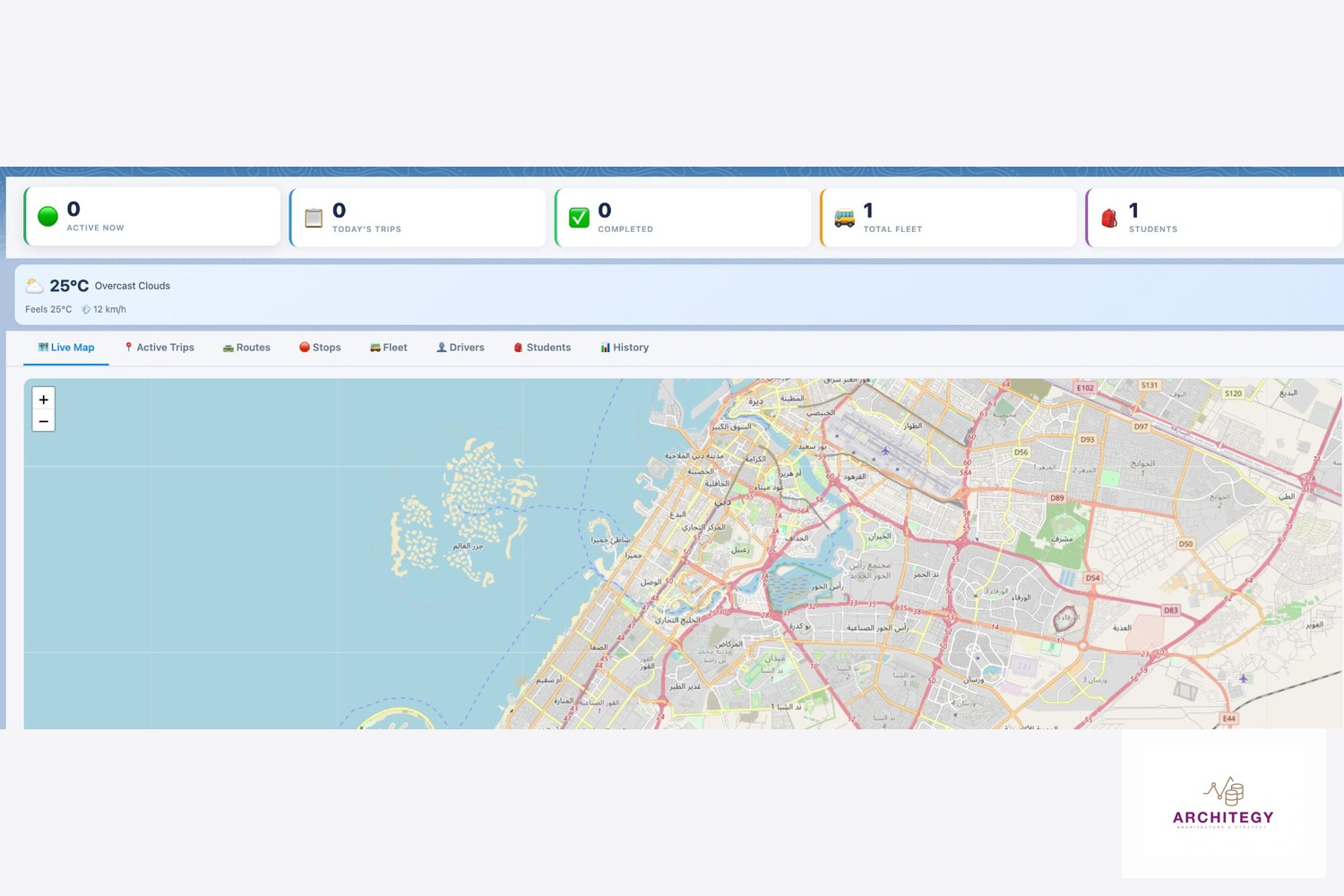
Task: Click the cloud weather icon
Action: tap(35, 286)
